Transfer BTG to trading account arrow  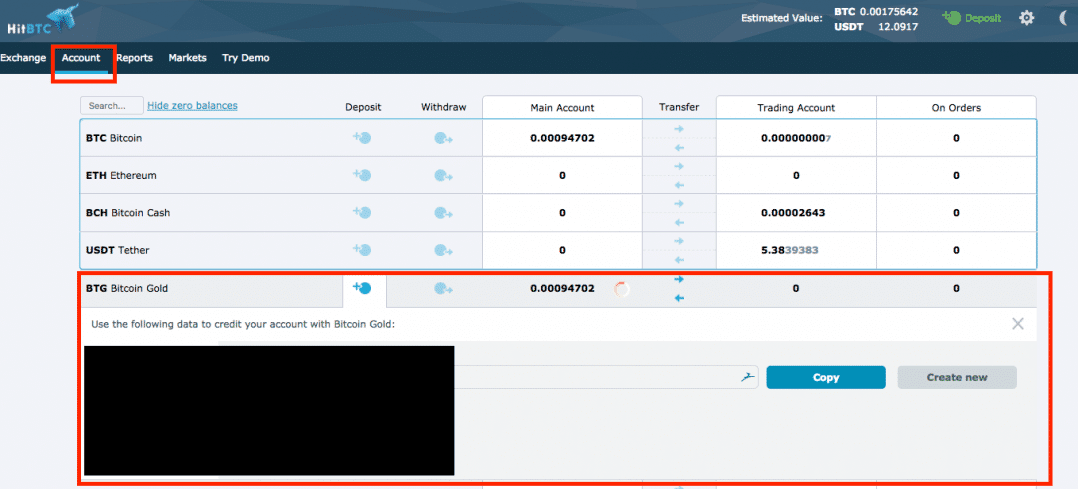679,279
